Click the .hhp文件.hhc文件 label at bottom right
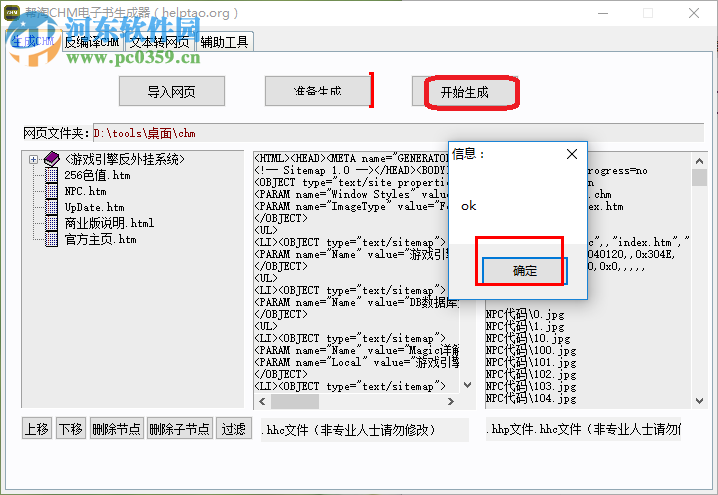Screen dimensions: 718x495 583,430
